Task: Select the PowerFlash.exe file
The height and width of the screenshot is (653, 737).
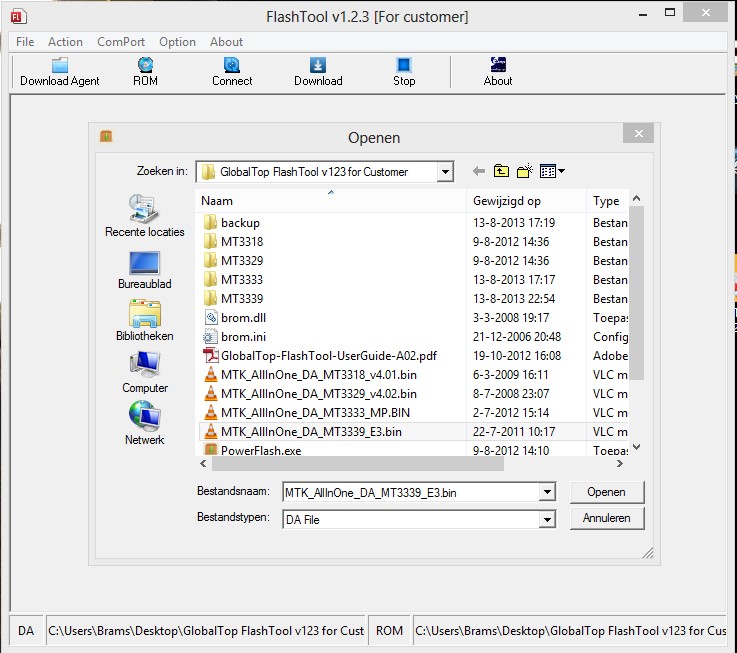Action: pos(261,450)
